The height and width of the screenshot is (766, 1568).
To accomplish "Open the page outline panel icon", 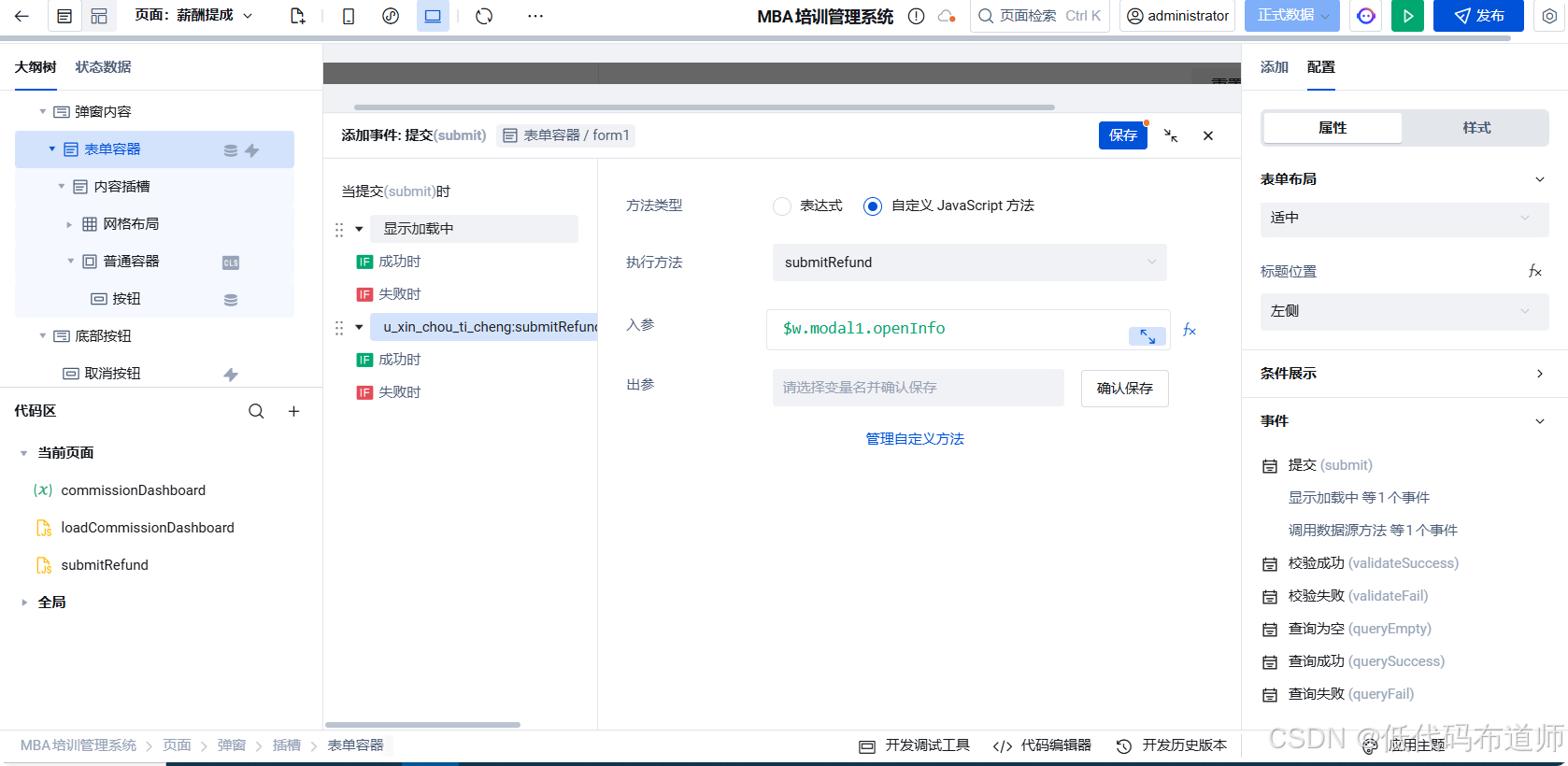I will [64, 16].
